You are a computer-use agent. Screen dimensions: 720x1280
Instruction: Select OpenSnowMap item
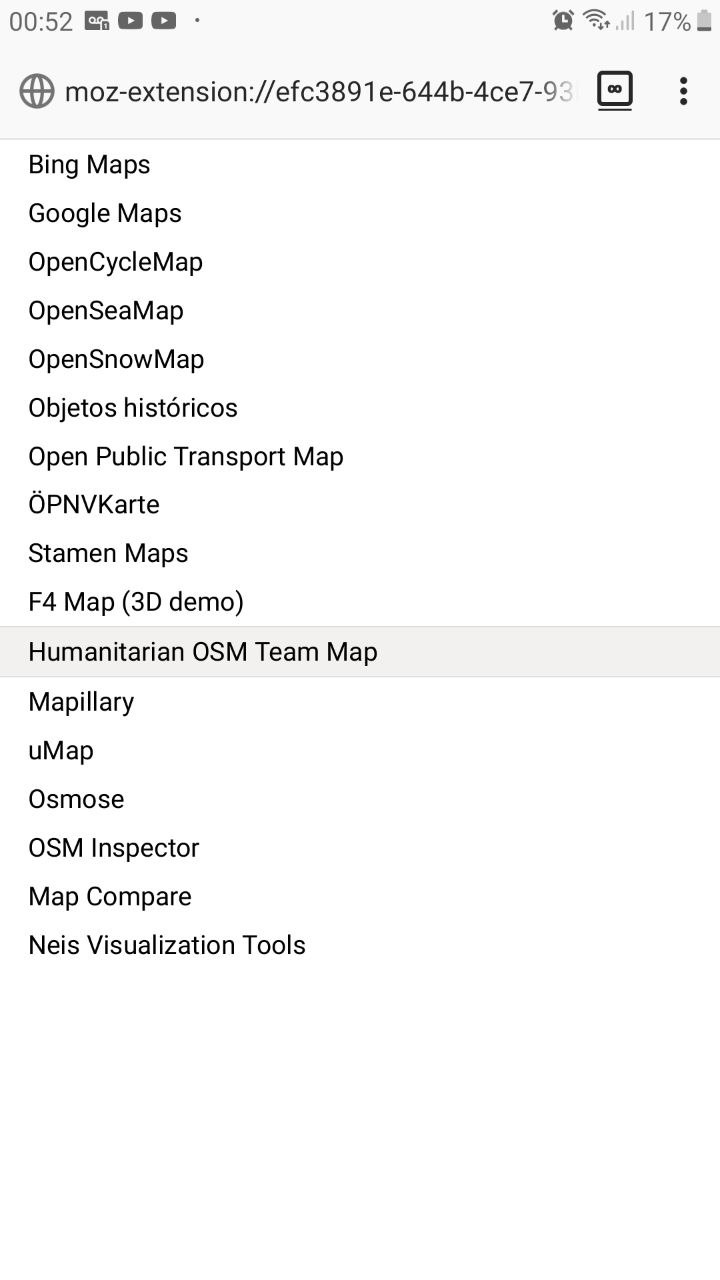pos(360,359)
